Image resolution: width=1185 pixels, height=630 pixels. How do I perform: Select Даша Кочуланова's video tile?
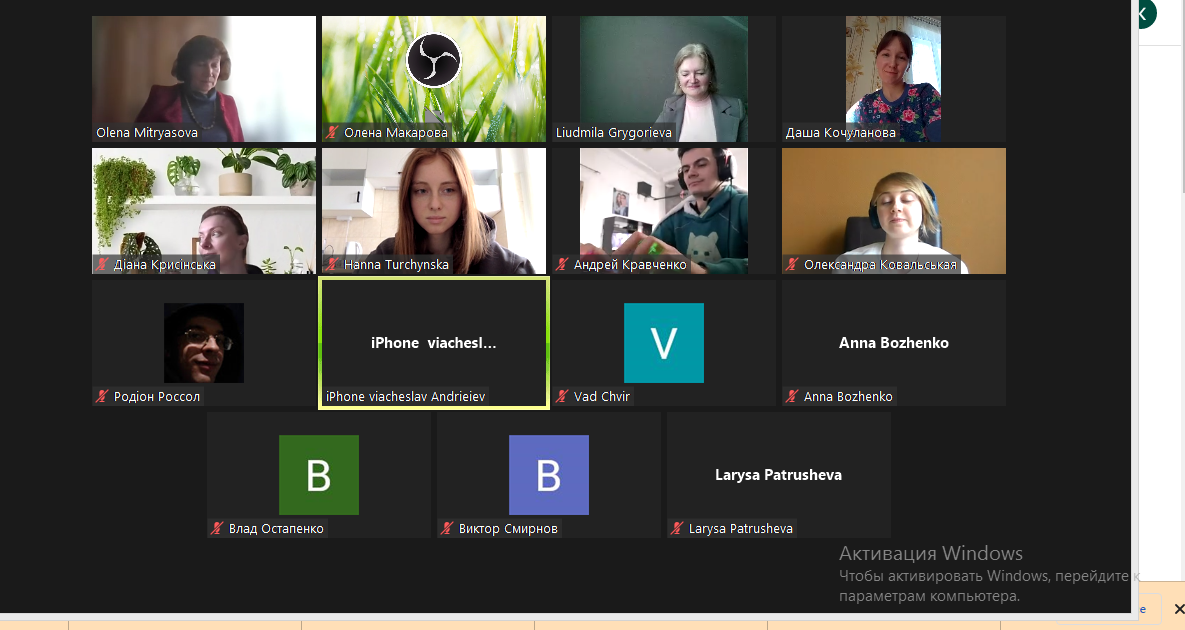pyautogui.click(x=893, y=79)
